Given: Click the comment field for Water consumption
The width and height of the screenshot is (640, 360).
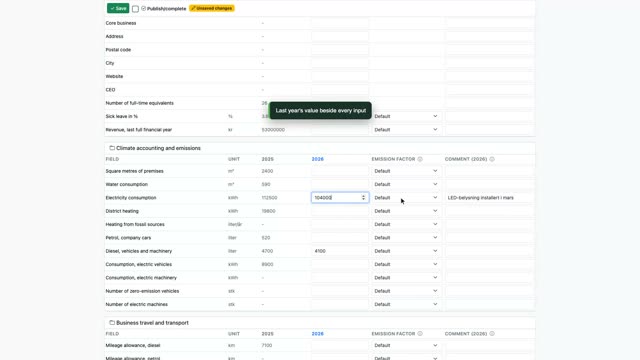Looking at the screenshot, I should [489, 184].
